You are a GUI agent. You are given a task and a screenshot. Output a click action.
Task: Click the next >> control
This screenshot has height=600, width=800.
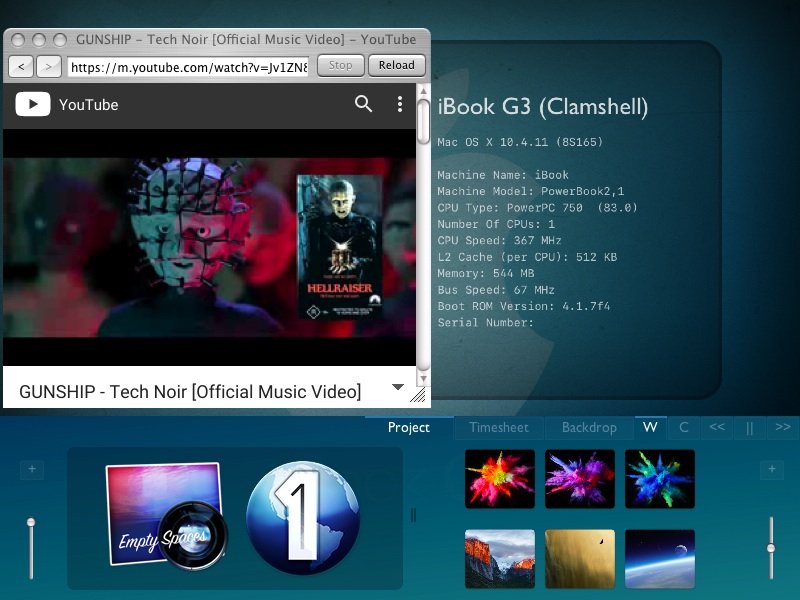click(783, 428)
